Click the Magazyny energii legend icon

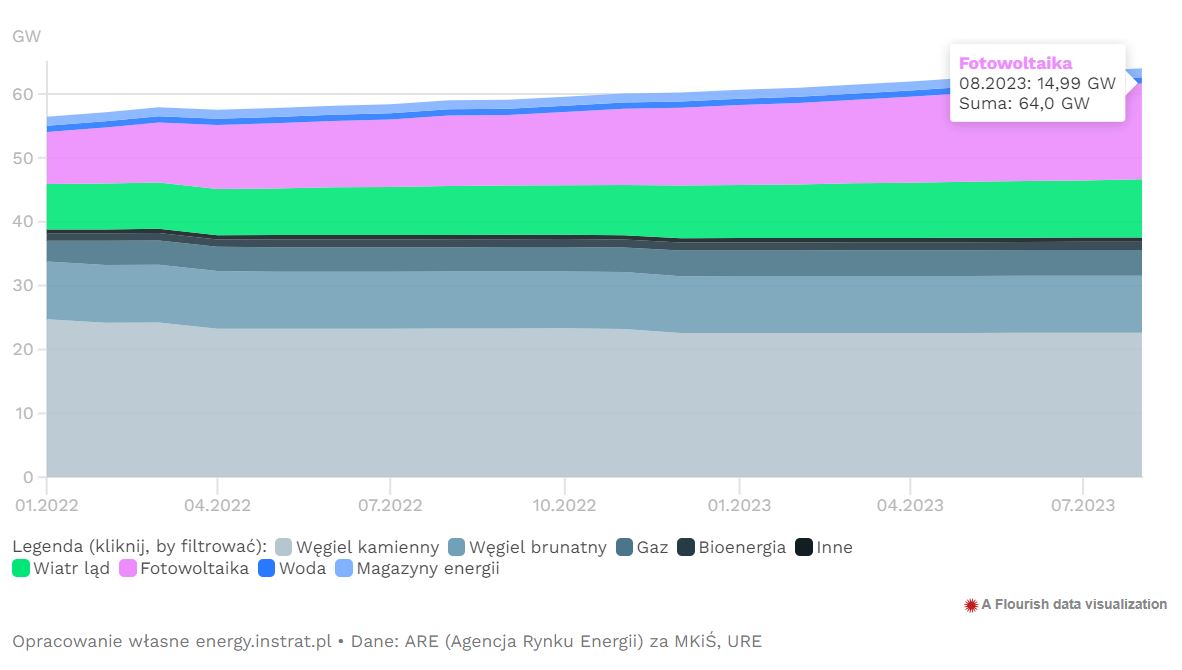pyautogui.click(x=343, y=569)
